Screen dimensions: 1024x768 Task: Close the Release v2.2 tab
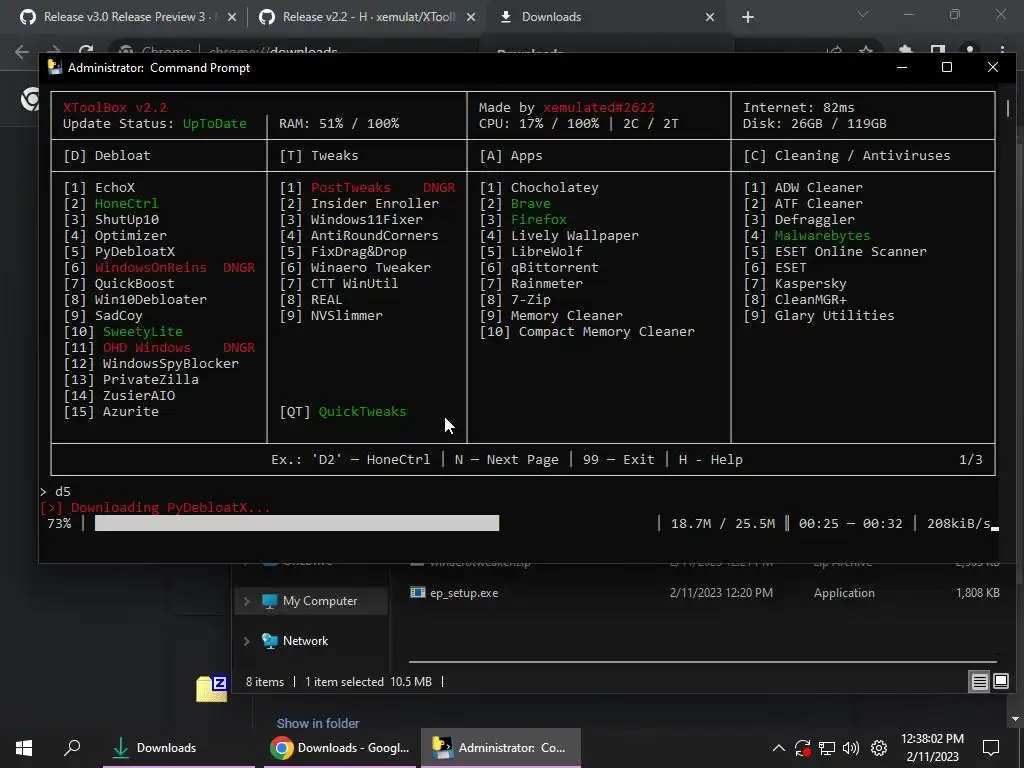click(x=470, y=18)
